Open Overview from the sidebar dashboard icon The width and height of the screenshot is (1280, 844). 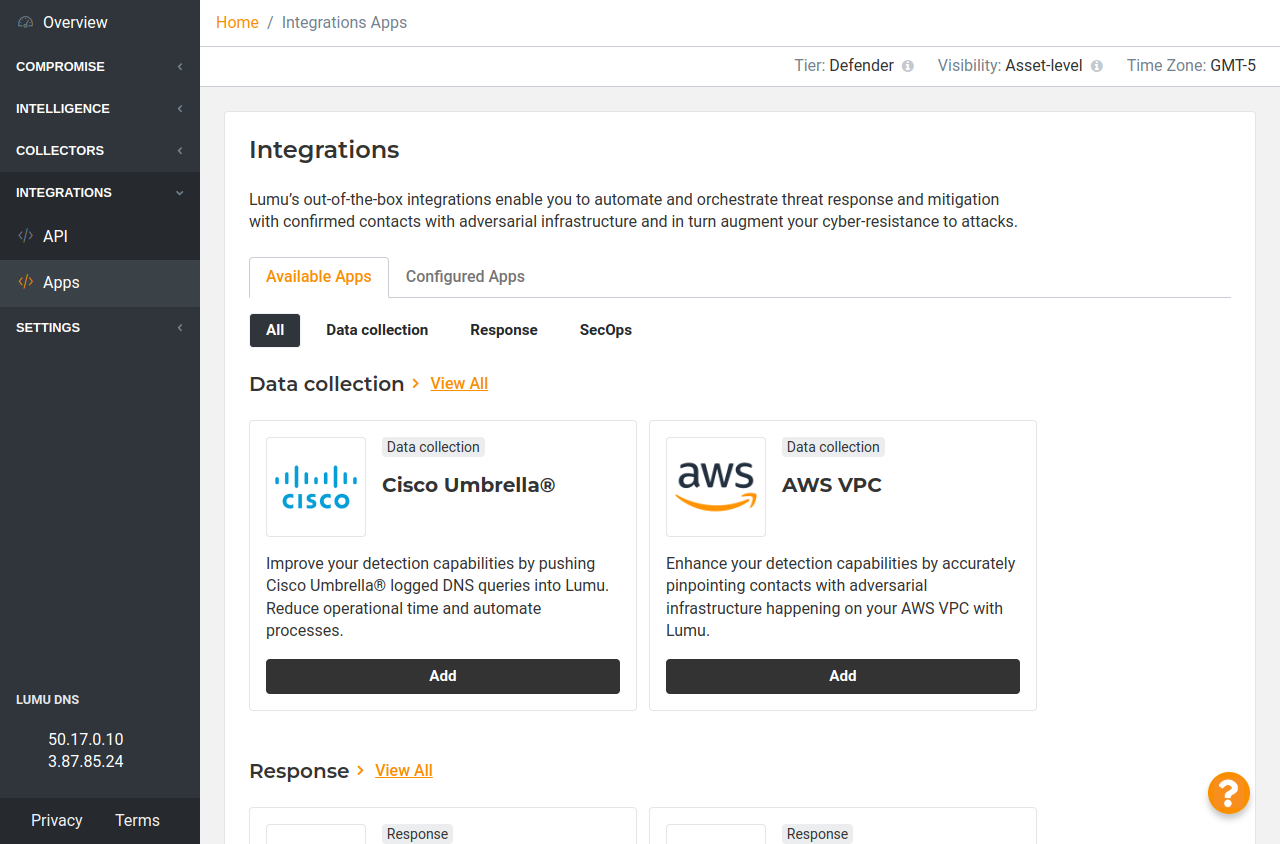point(26,22)
